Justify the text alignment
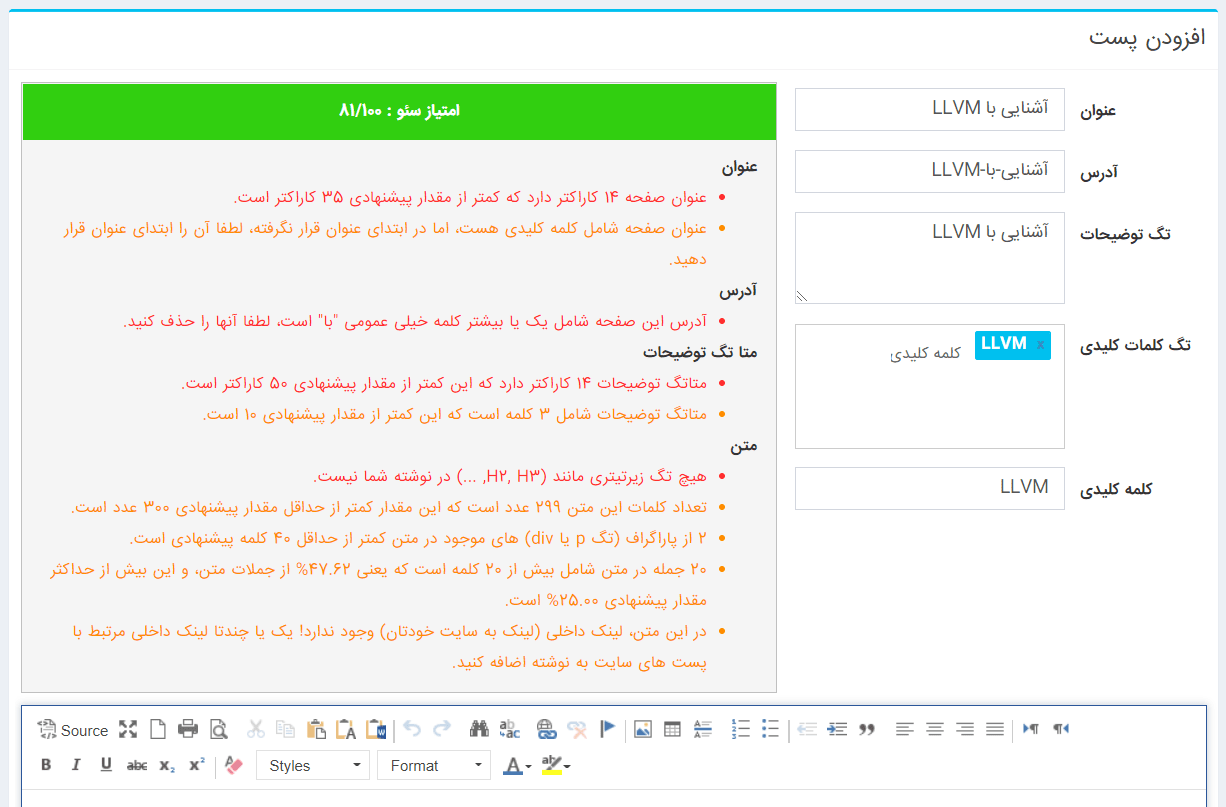1226x807 pixels. coord(994,729)
